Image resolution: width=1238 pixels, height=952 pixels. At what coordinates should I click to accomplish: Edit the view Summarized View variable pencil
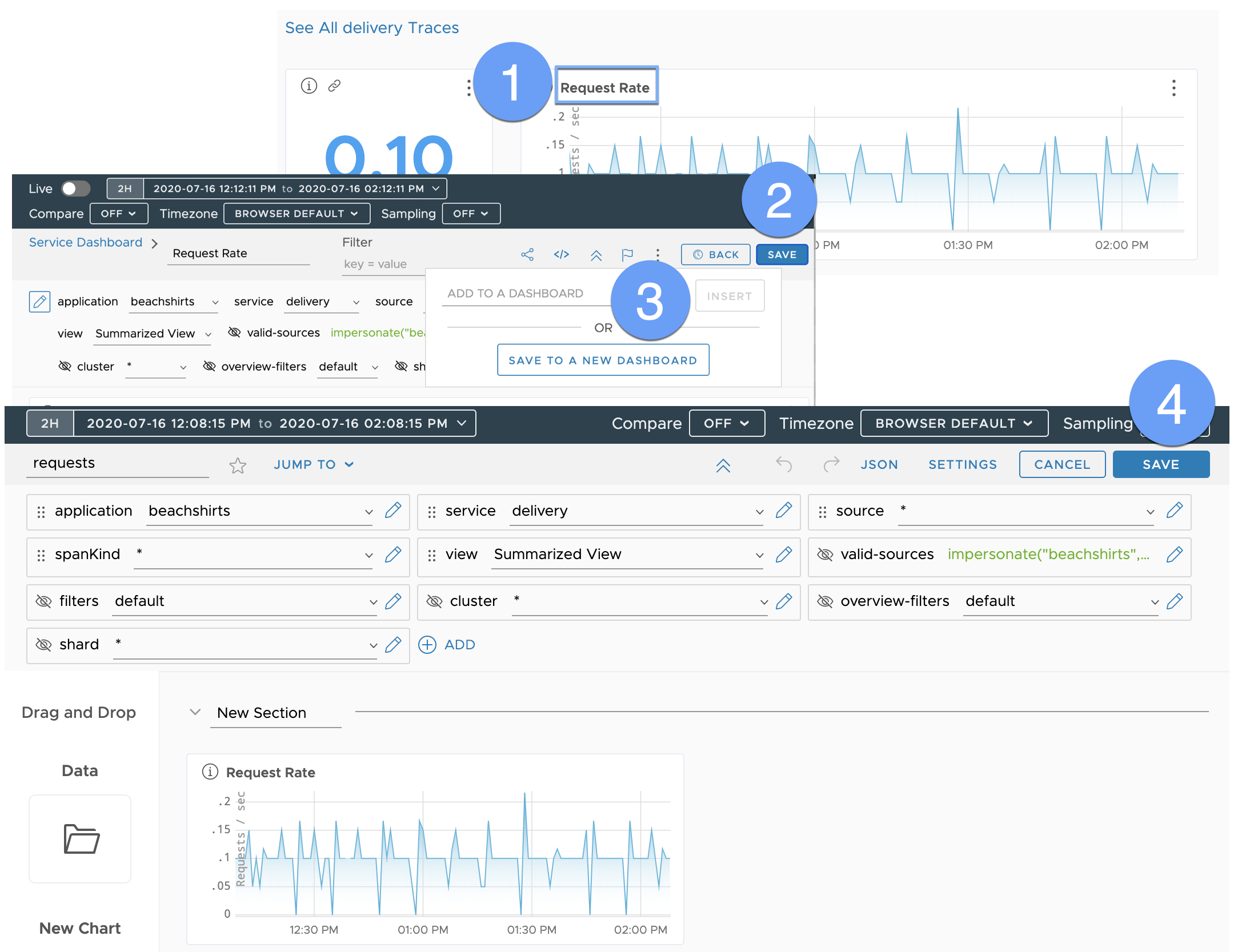point(784,555)
